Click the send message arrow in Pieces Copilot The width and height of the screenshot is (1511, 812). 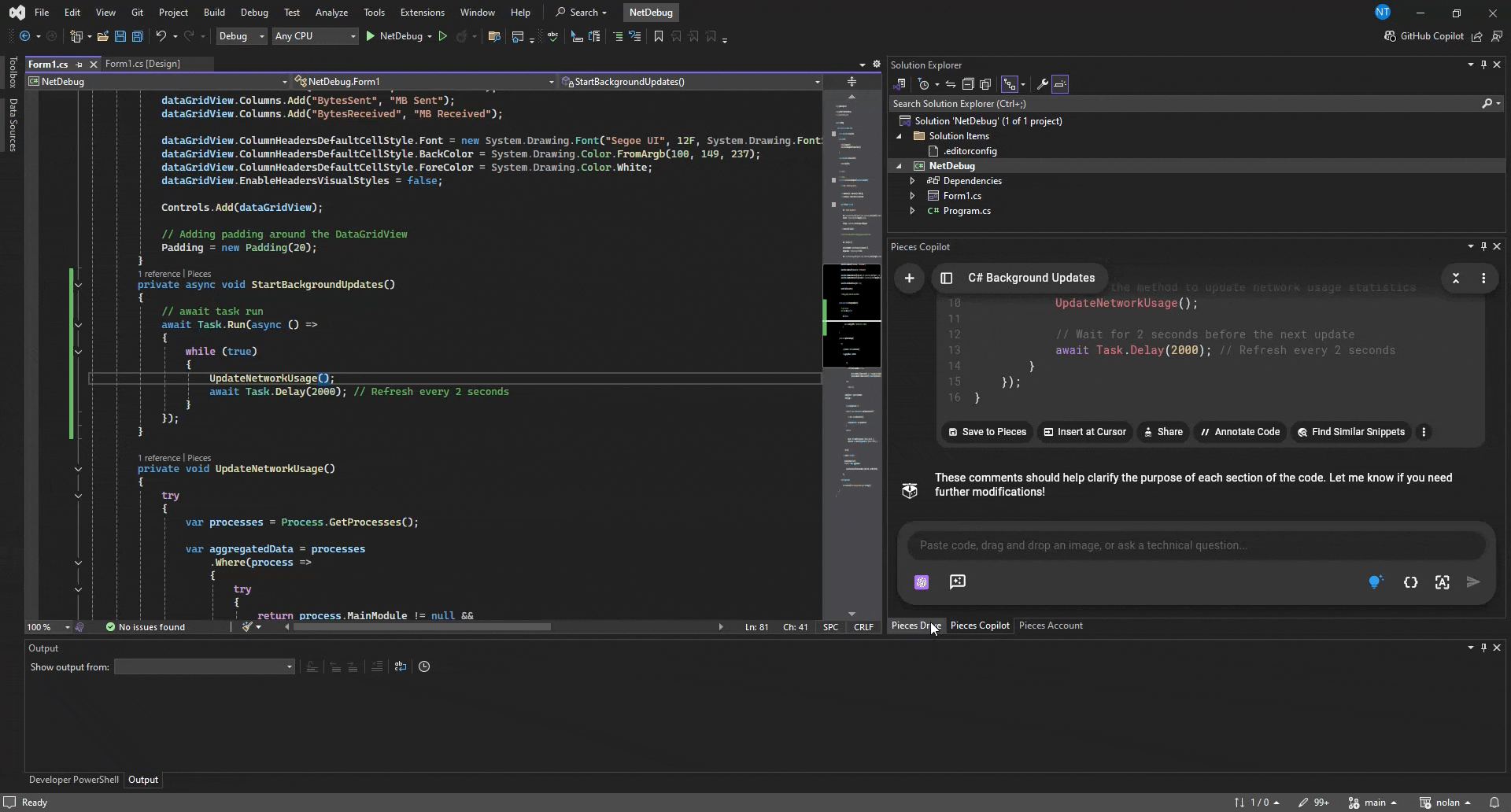(1473, 582)
